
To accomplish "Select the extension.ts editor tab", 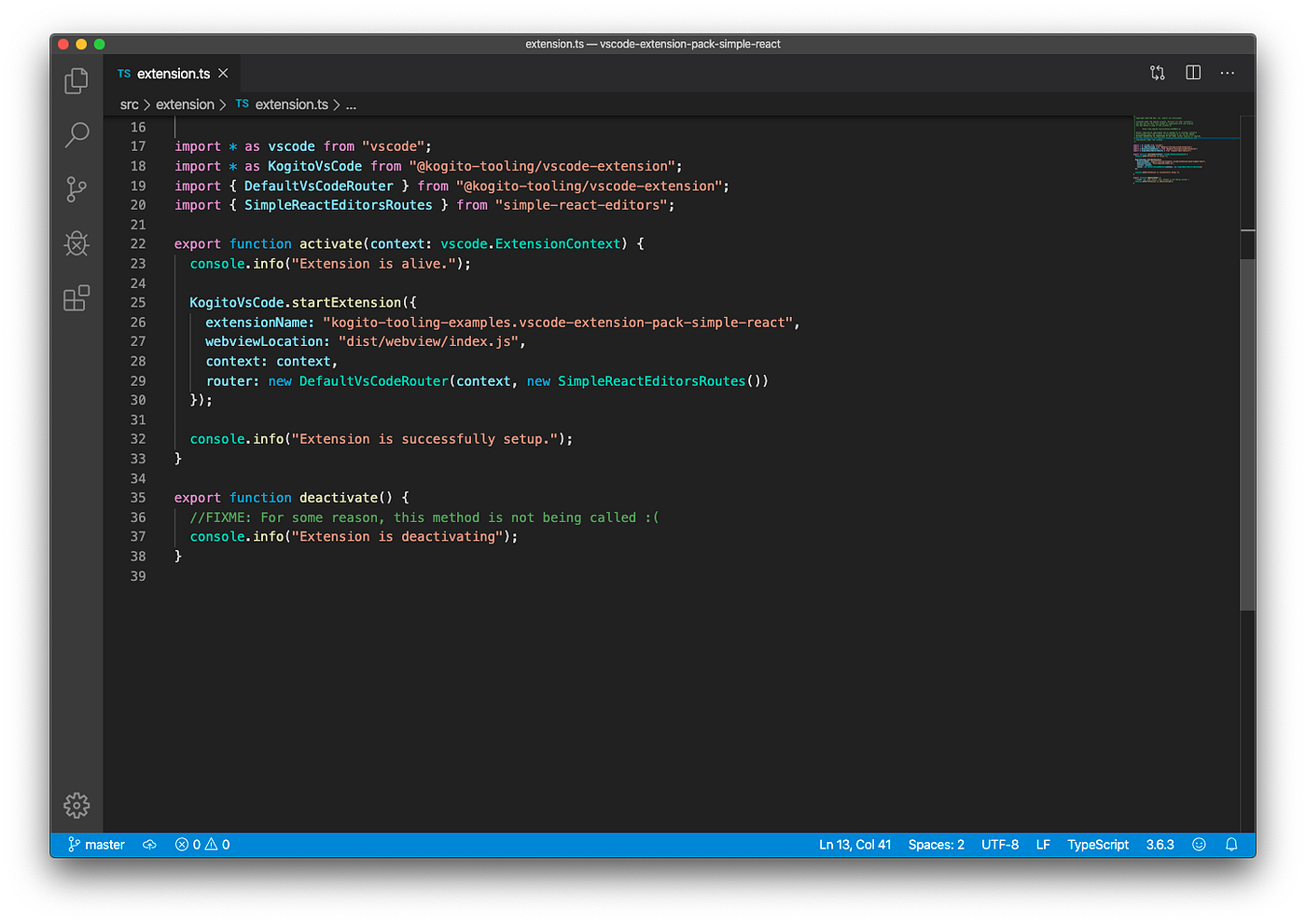I will point(172,73).
